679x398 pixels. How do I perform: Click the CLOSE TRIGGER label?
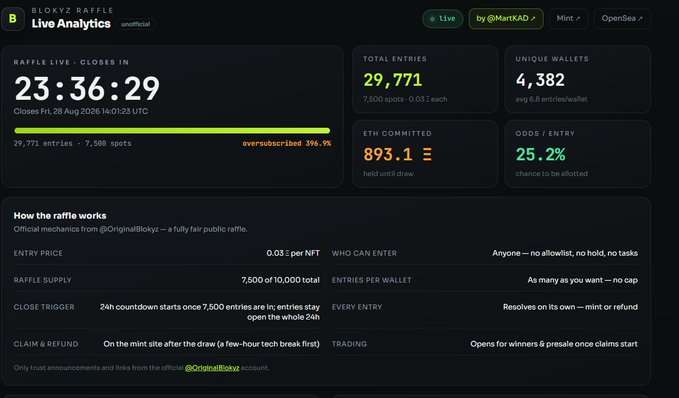click(44, 307)
